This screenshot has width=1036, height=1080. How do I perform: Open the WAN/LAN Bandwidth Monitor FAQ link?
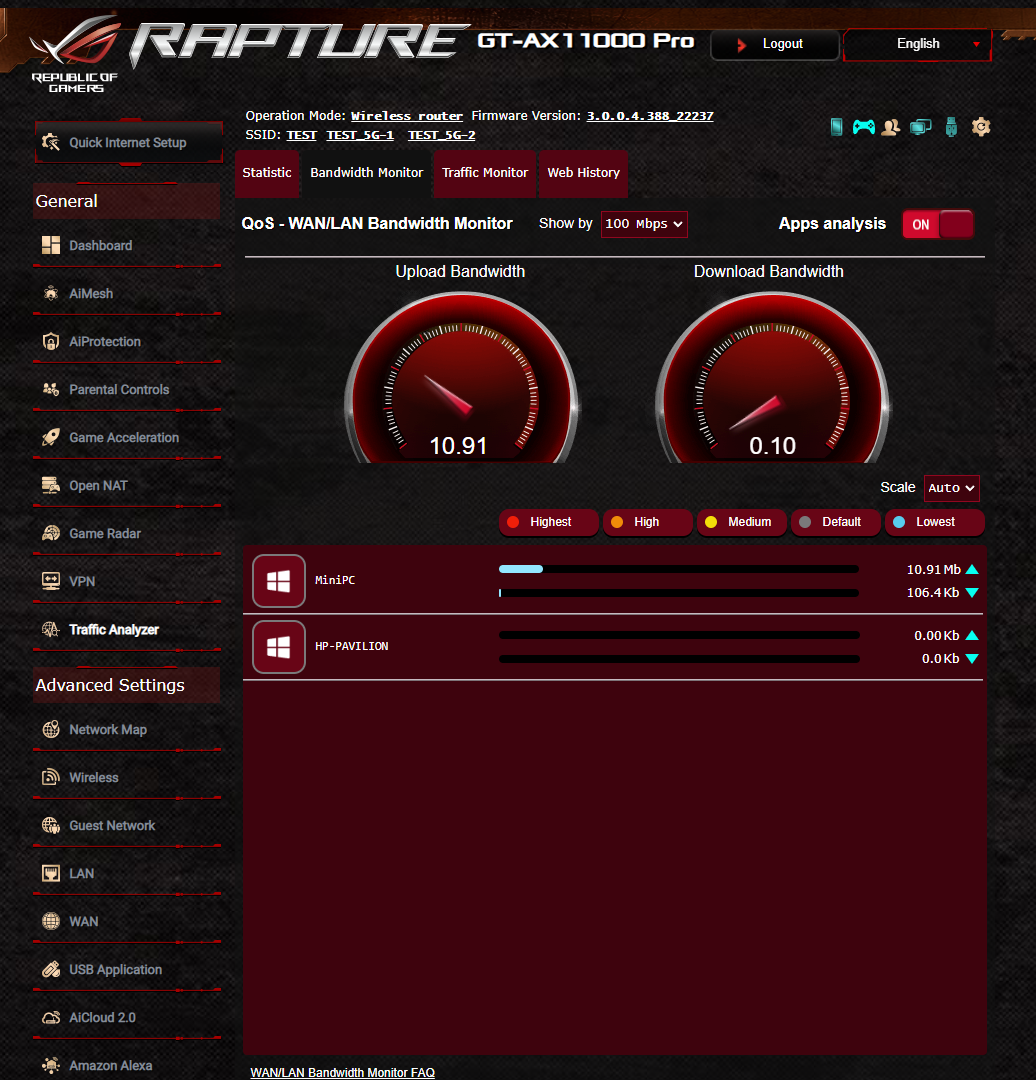tap(342, 1072)
